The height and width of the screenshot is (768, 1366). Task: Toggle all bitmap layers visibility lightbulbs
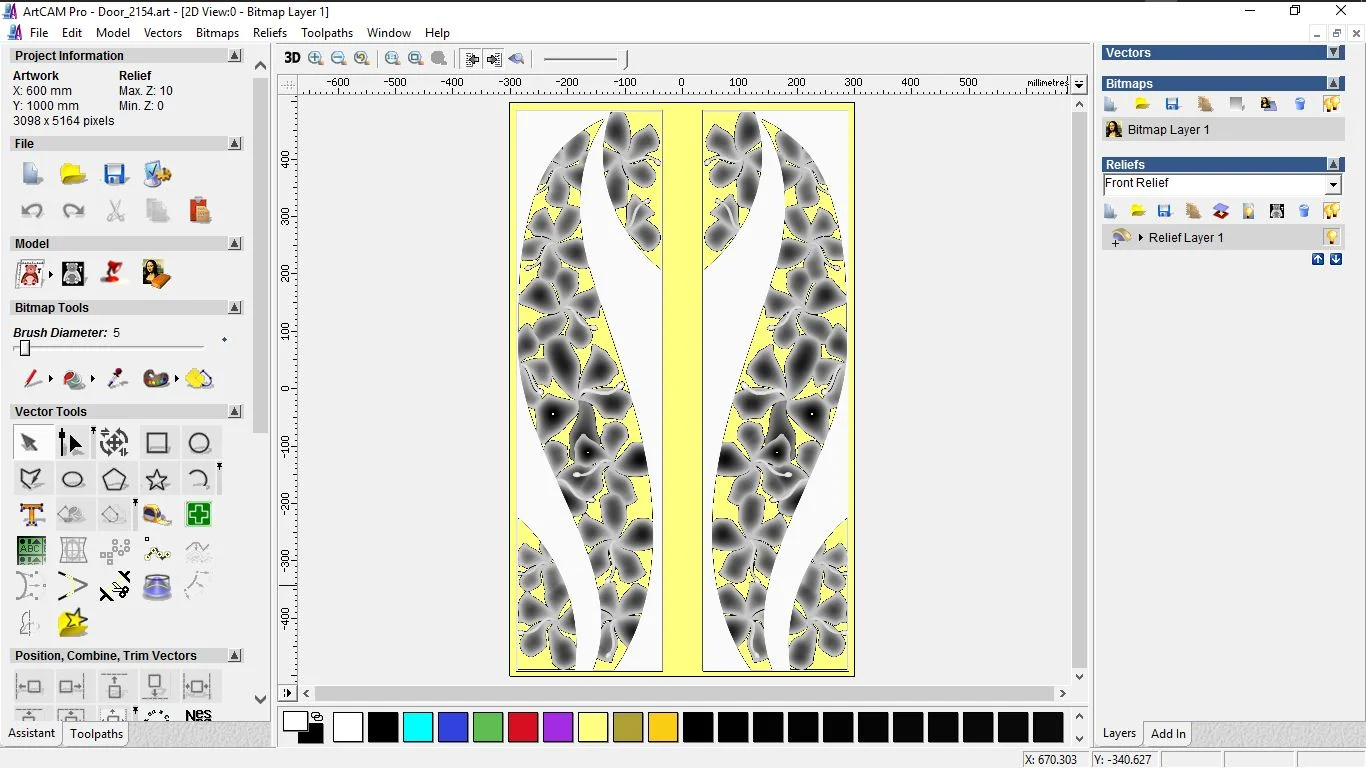pos(1331,104)
